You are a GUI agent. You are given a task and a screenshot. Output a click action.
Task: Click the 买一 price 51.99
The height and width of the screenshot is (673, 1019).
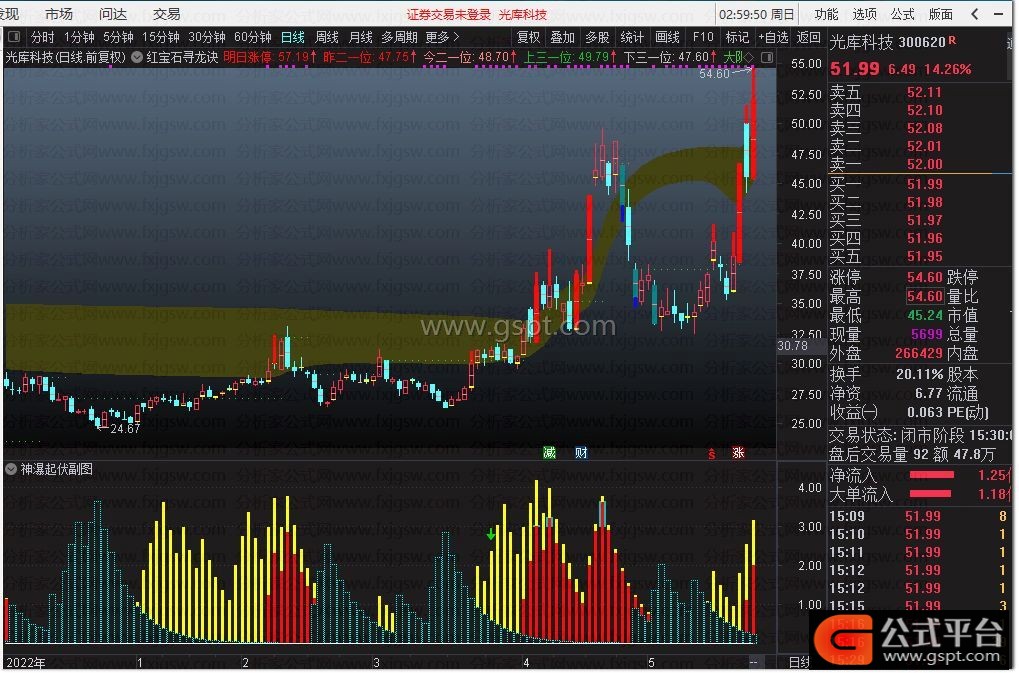click(924, 184)
